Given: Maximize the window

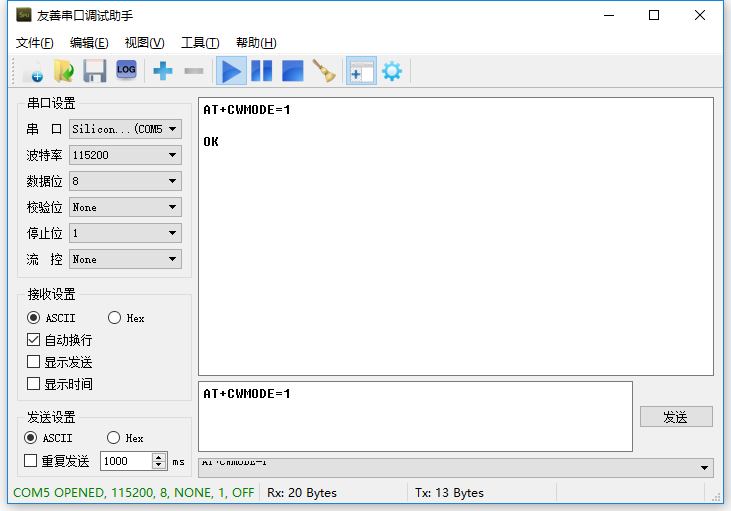Looking at the screenshot, I should point(654,15).
